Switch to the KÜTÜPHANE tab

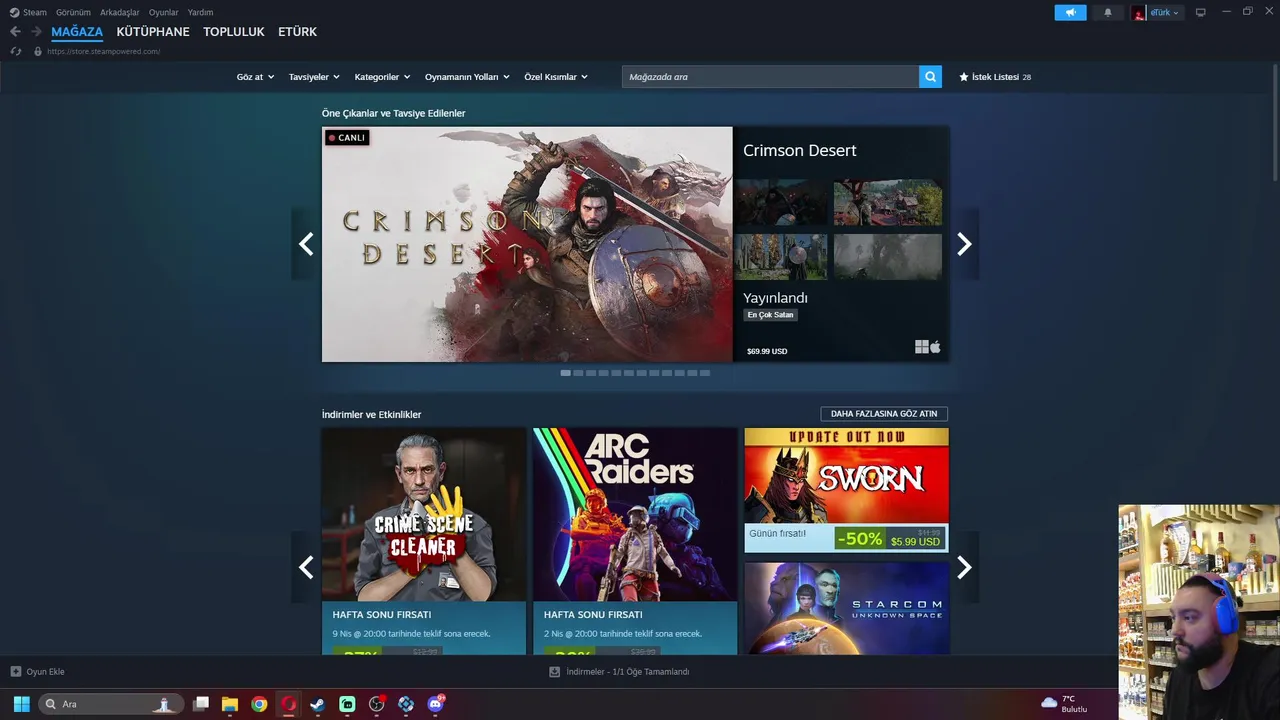click(153, 32)
